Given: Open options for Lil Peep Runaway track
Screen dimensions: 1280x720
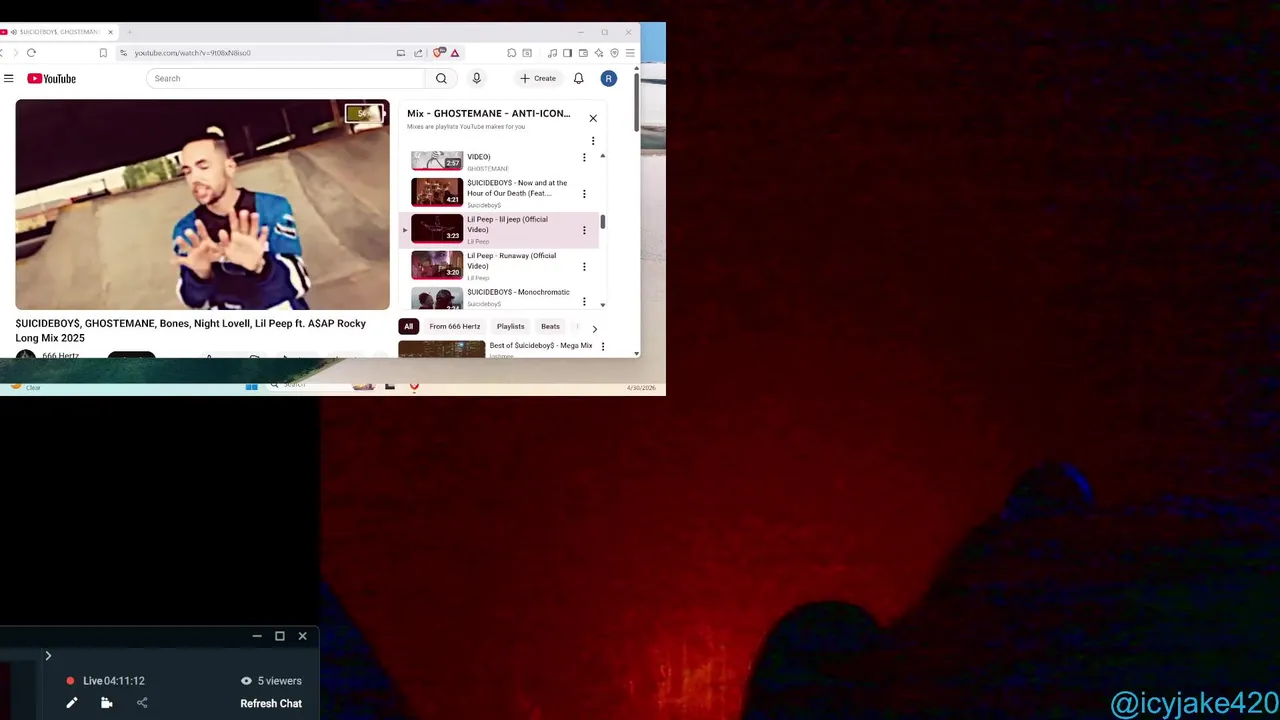Looking at the screenshot, I should coord(584,267).
